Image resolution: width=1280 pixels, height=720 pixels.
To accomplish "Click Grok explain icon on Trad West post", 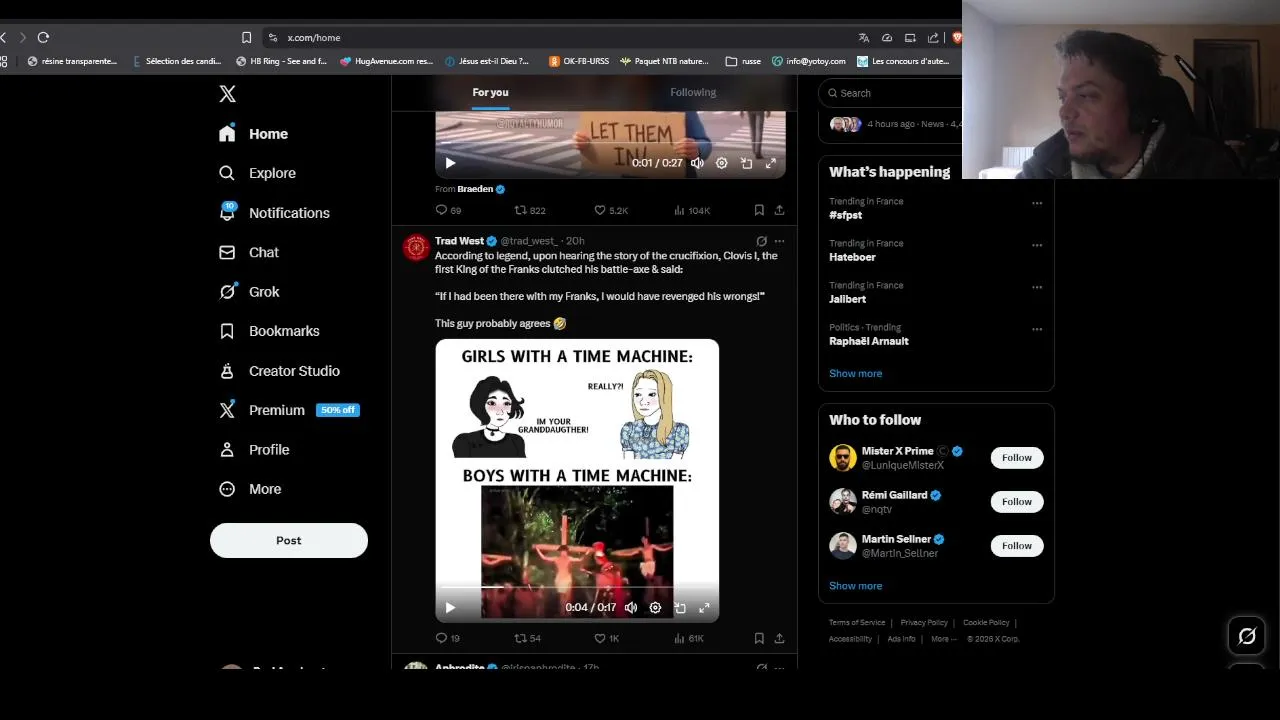I will click(x=761, y=241).
